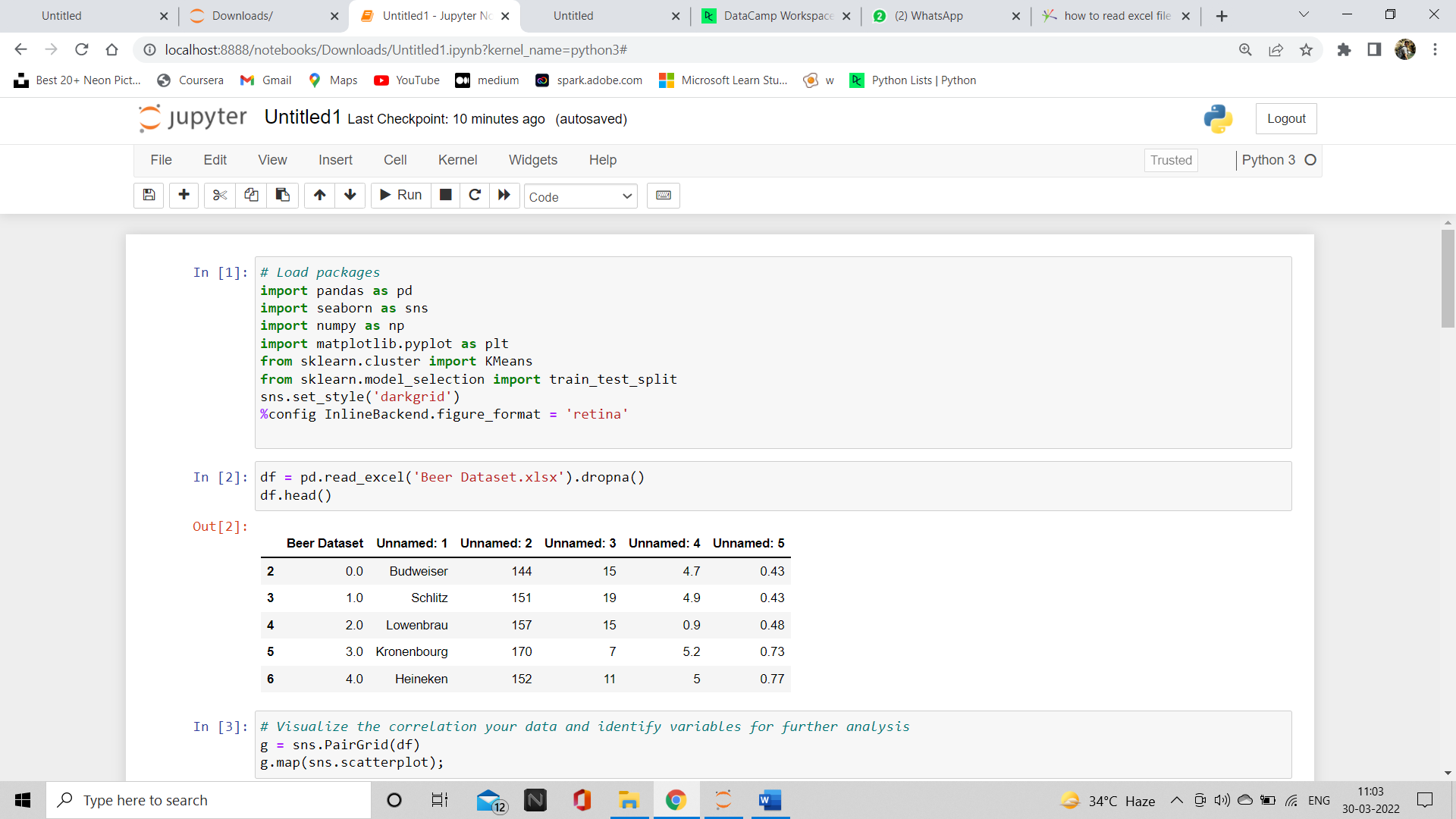
Task: Paste cell below using paste icon
Action: (x=281, y=195)
